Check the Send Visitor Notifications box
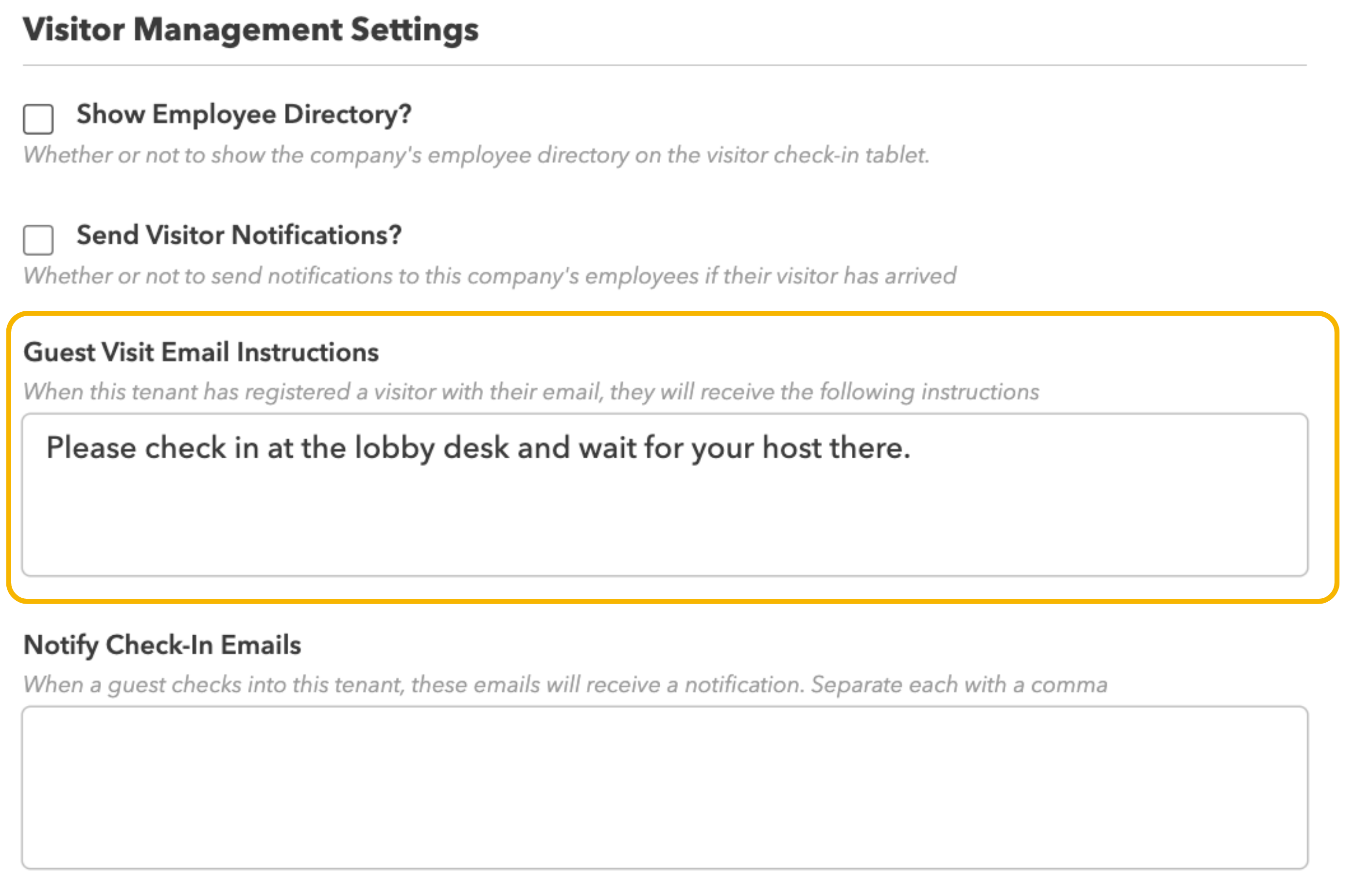The width and height of the screenshot is (1372, 878). pos(38,240)
